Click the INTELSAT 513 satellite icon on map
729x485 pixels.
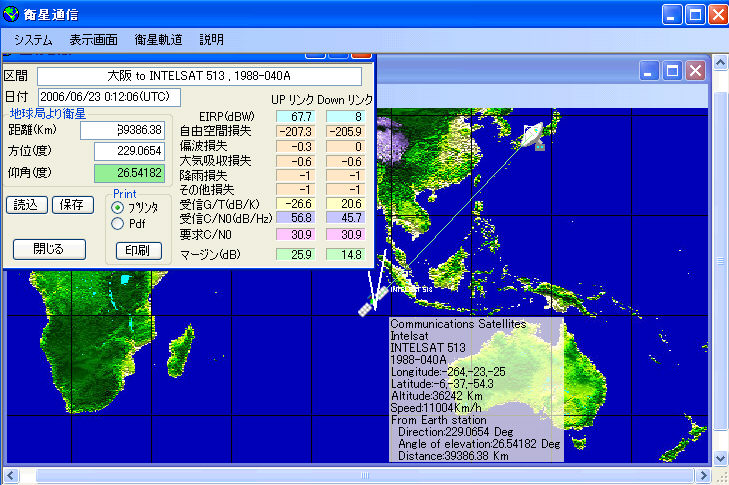tap(372, 301)
